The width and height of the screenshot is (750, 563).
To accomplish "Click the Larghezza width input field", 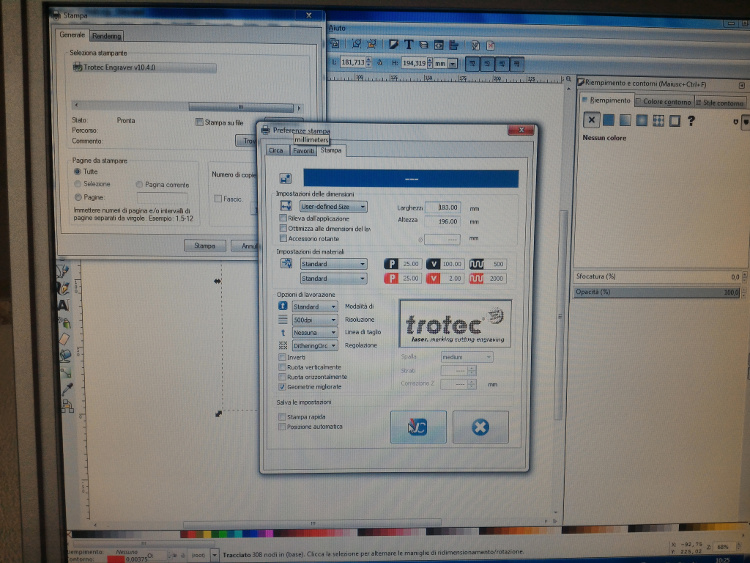I will (x=442, y=207).
